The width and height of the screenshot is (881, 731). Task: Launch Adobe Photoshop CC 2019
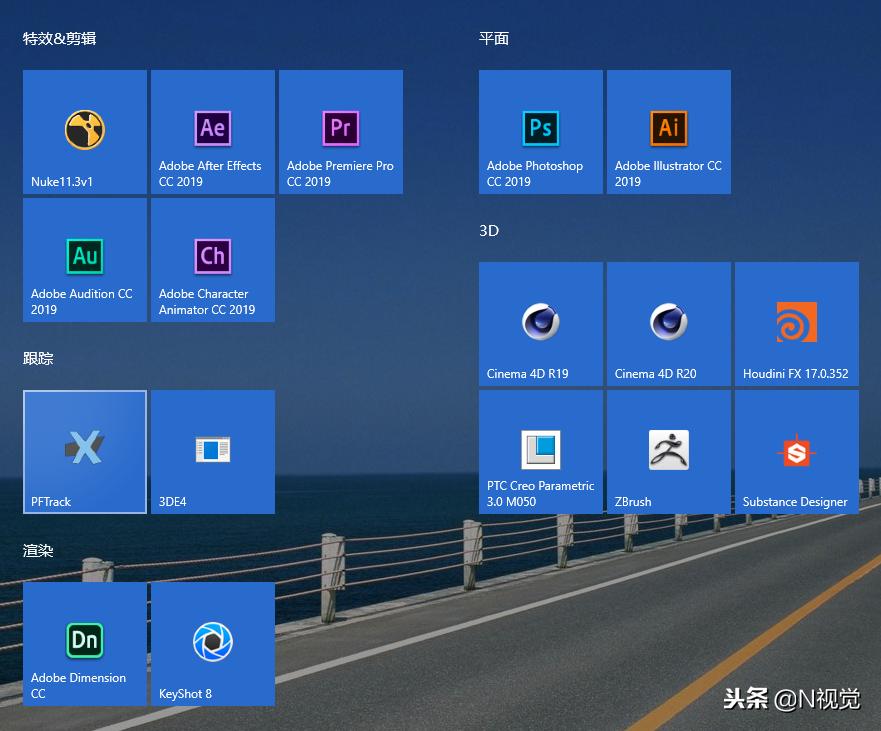coord(541,132)
